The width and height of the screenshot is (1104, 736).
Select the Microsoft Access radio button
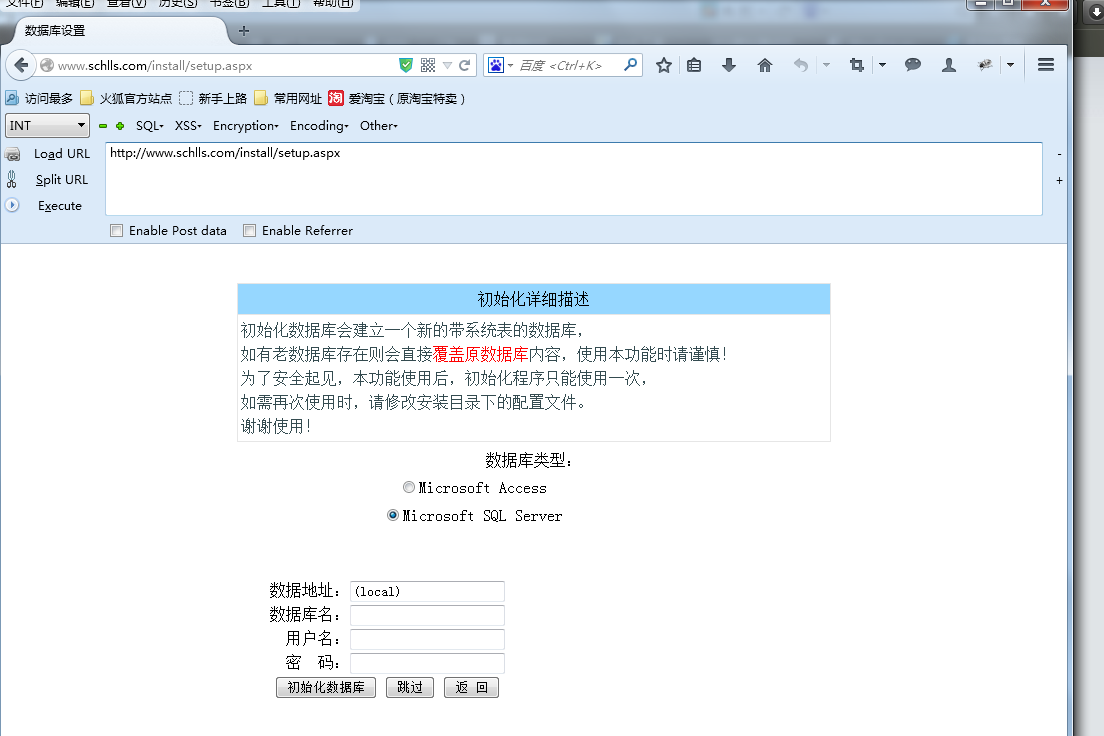[x=408, y=487]
